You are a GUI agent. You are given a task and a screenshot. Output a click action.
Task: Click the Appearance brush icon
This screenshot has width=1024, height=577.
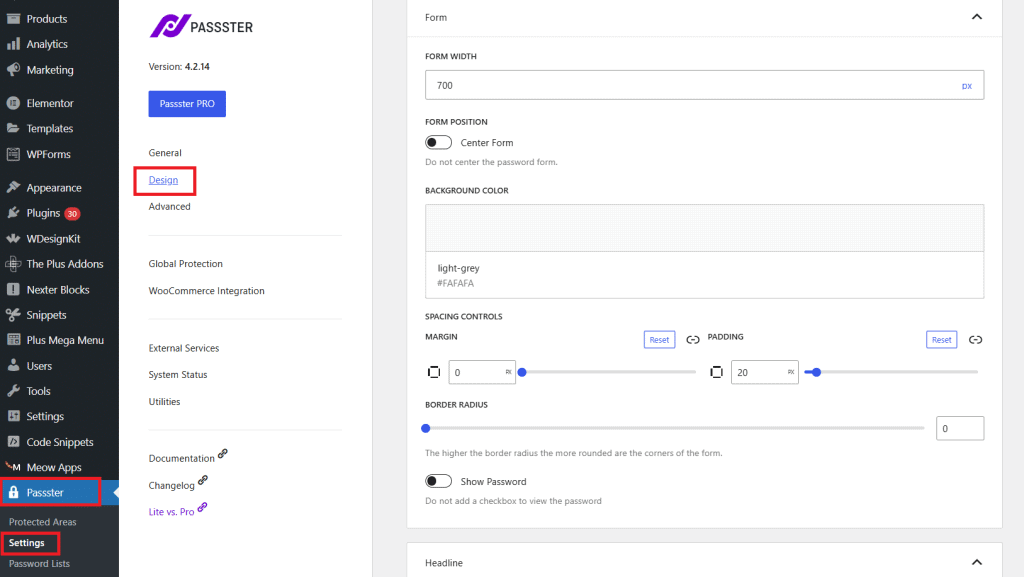[13, 187]
